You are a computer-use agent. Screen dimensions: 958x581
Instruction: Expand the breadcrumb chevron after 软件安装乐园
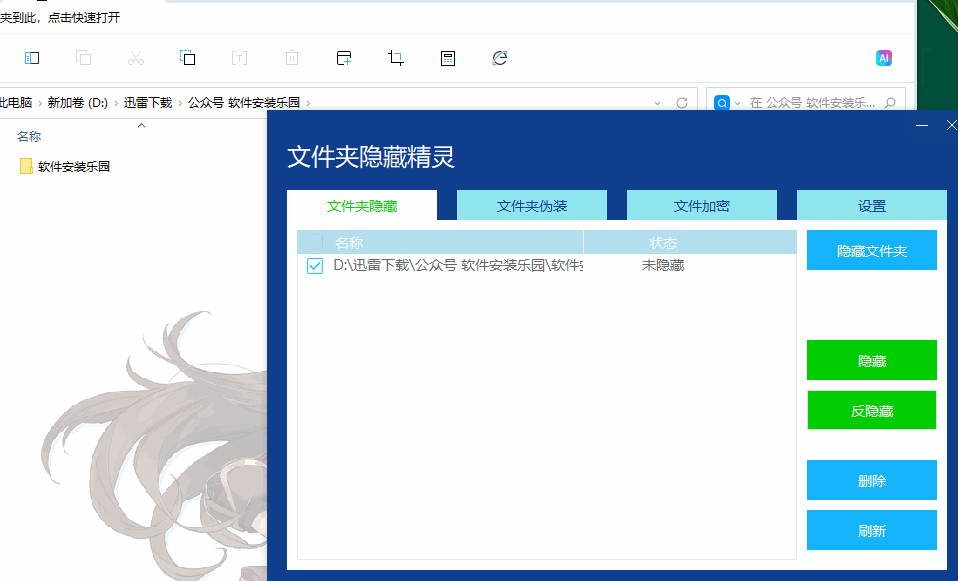pos(308,103)
